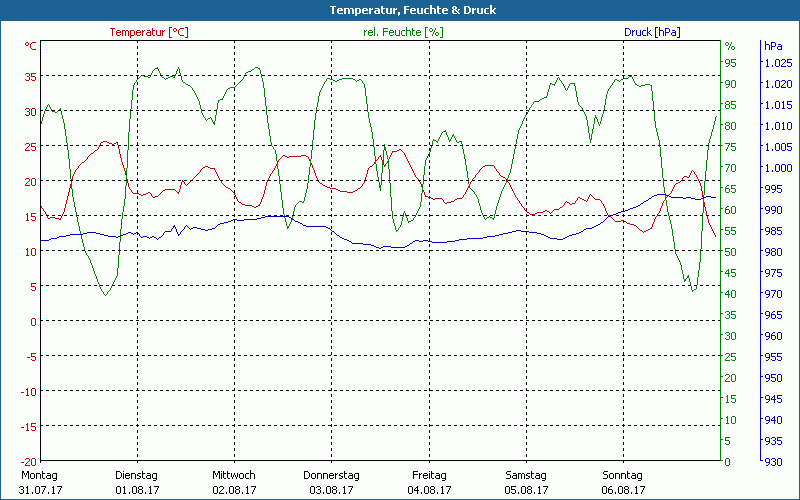Click the '31.07.17' date label
Screen dimensions: 800x500
[40, 490]
